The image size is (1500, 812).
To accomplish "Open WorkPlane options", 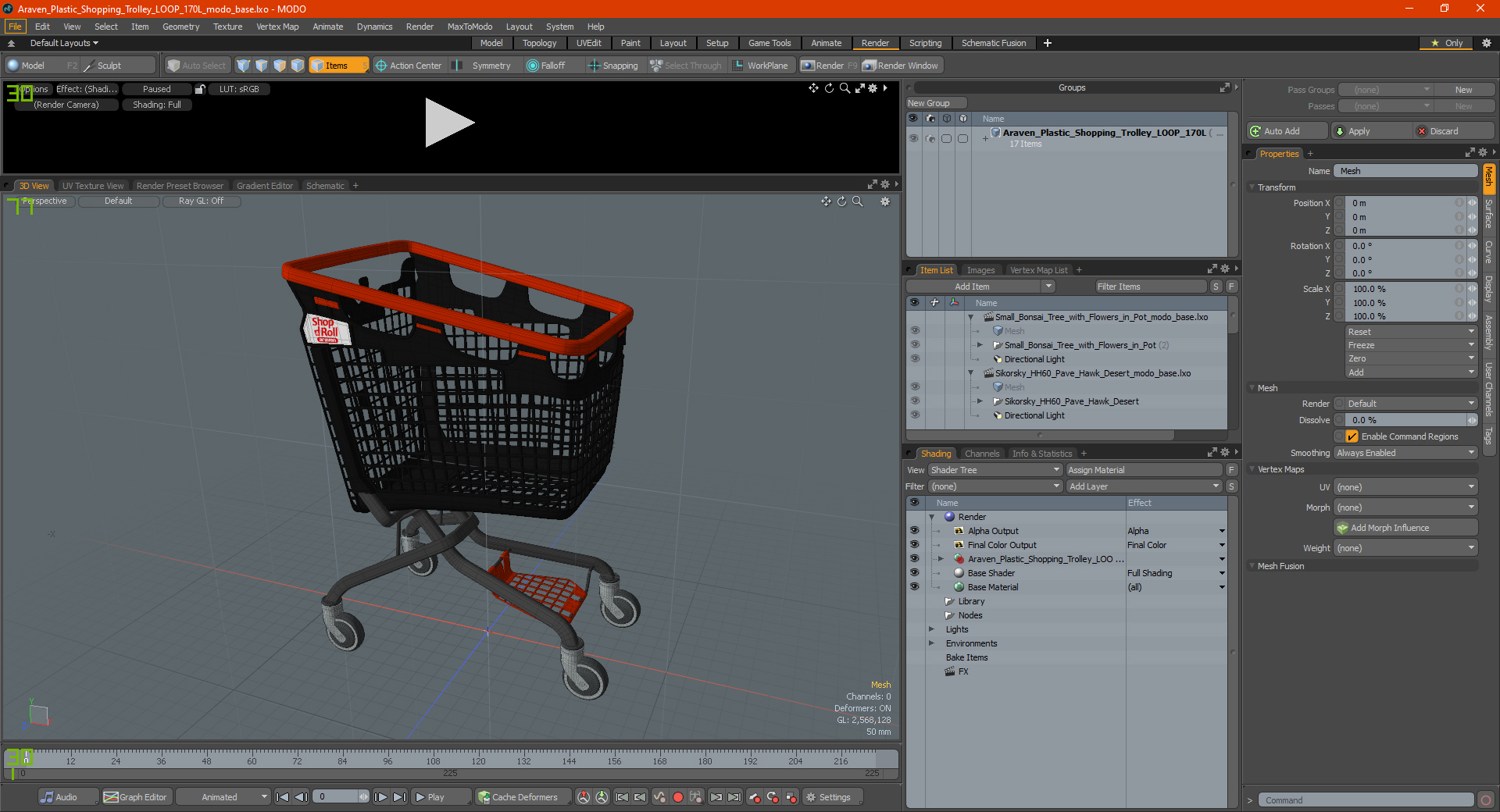I will [x=760, y=66].
